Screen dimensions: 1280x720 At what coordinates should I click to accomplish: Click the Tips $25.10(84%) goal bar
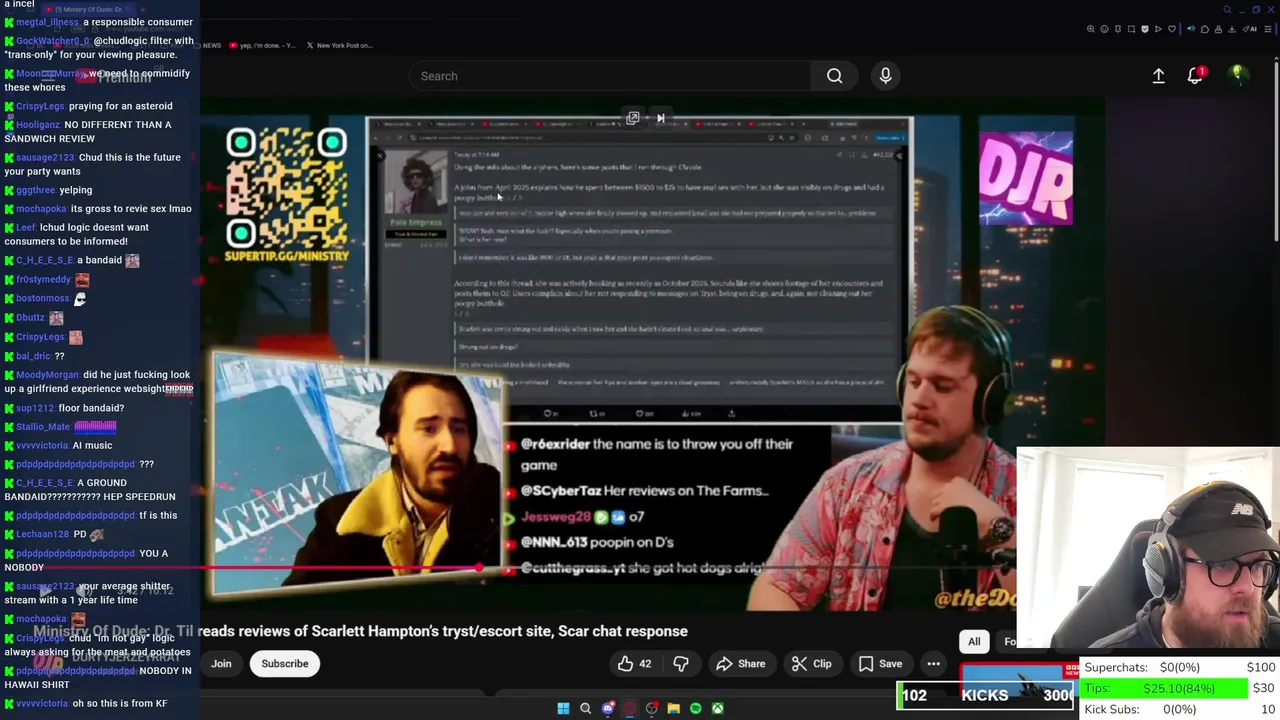pos(1165,688)
